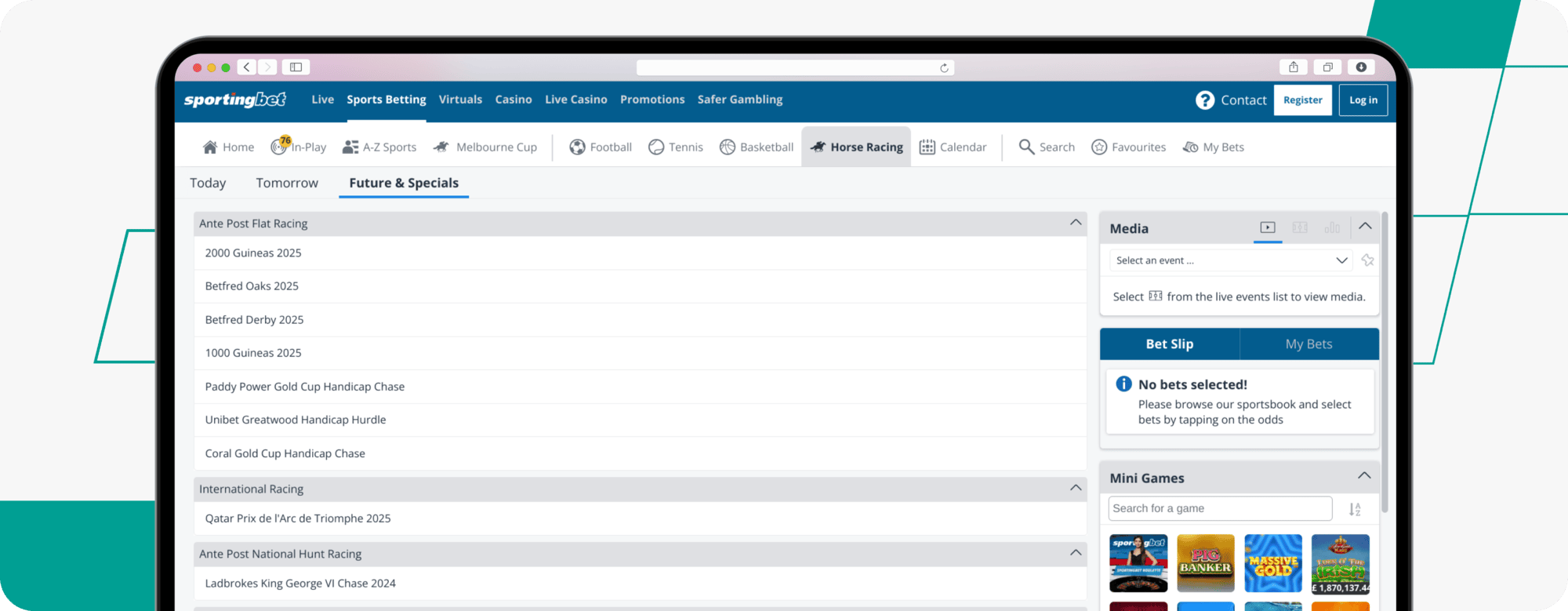Open the browser tab overview icon
The height and width of the screenshot is (611, 1568).
tap(1327, 67)
